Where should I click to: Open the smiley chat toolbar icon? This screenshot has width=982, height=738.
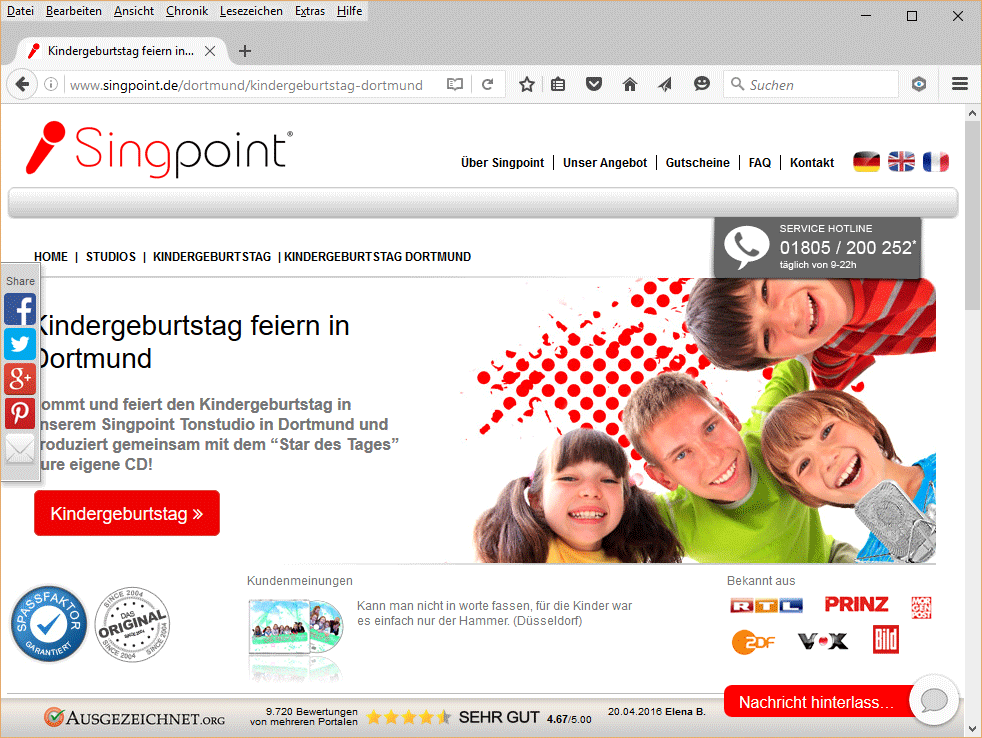point(701,84)
